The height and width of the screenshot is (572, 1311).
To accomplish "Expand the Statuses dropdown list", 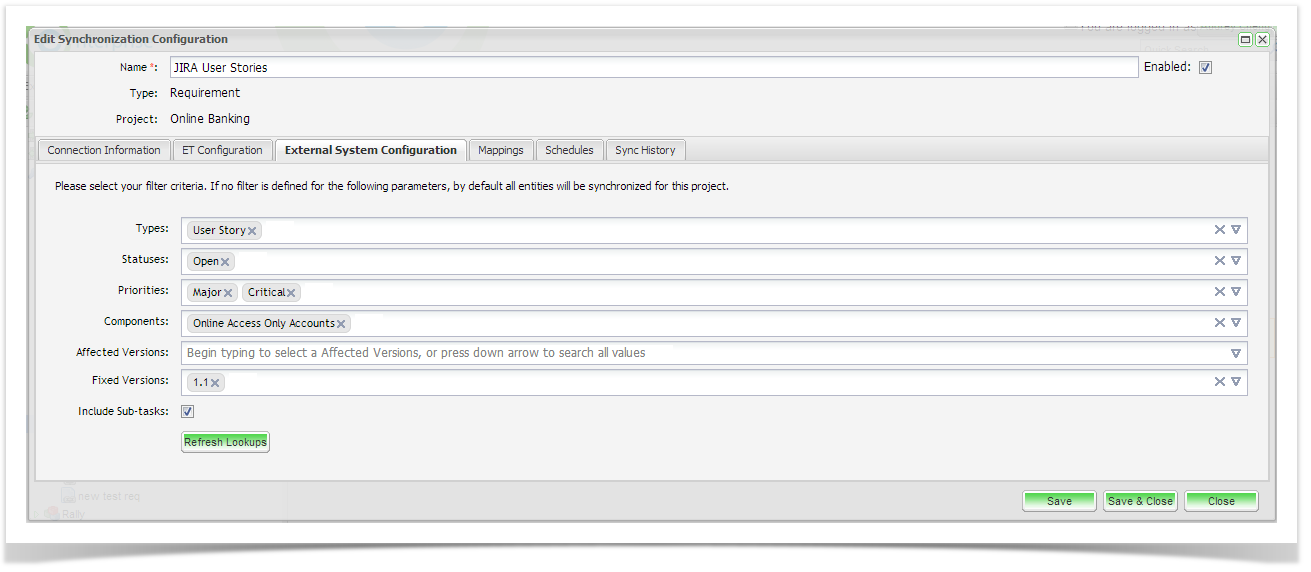I will click(x=1236, y=261).
